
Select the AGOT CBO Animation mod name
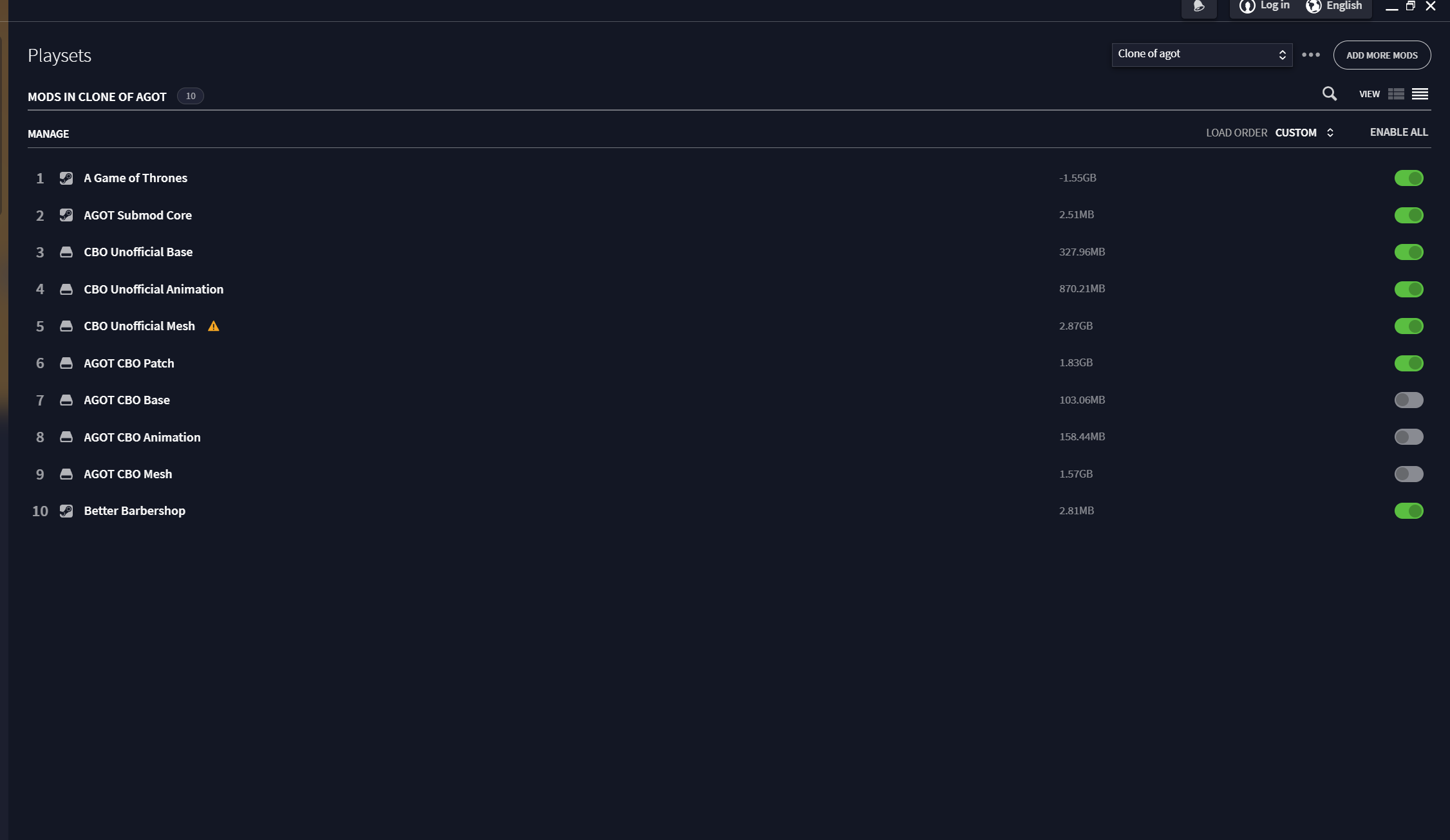(142, 437)
